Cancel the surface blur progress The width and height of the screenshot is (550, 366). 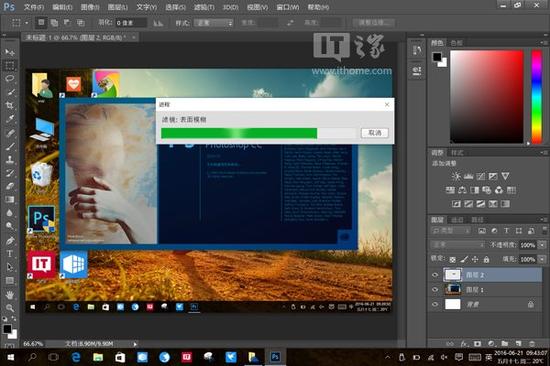[375, 133]
